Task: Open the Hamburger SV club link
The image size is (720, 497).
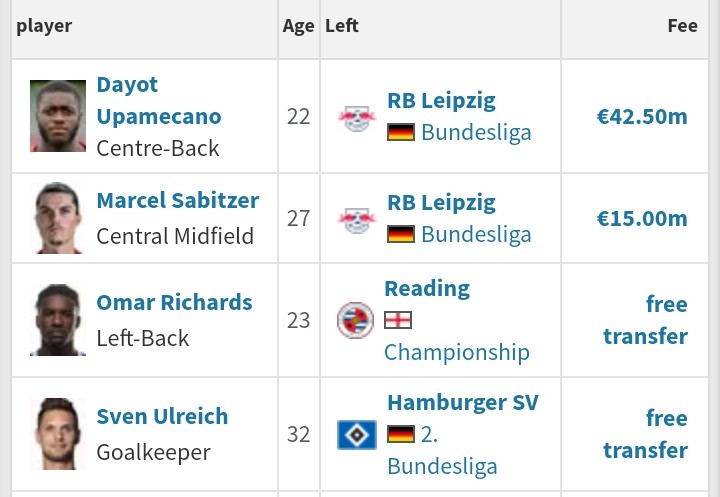Action: [x=463, y=403]
